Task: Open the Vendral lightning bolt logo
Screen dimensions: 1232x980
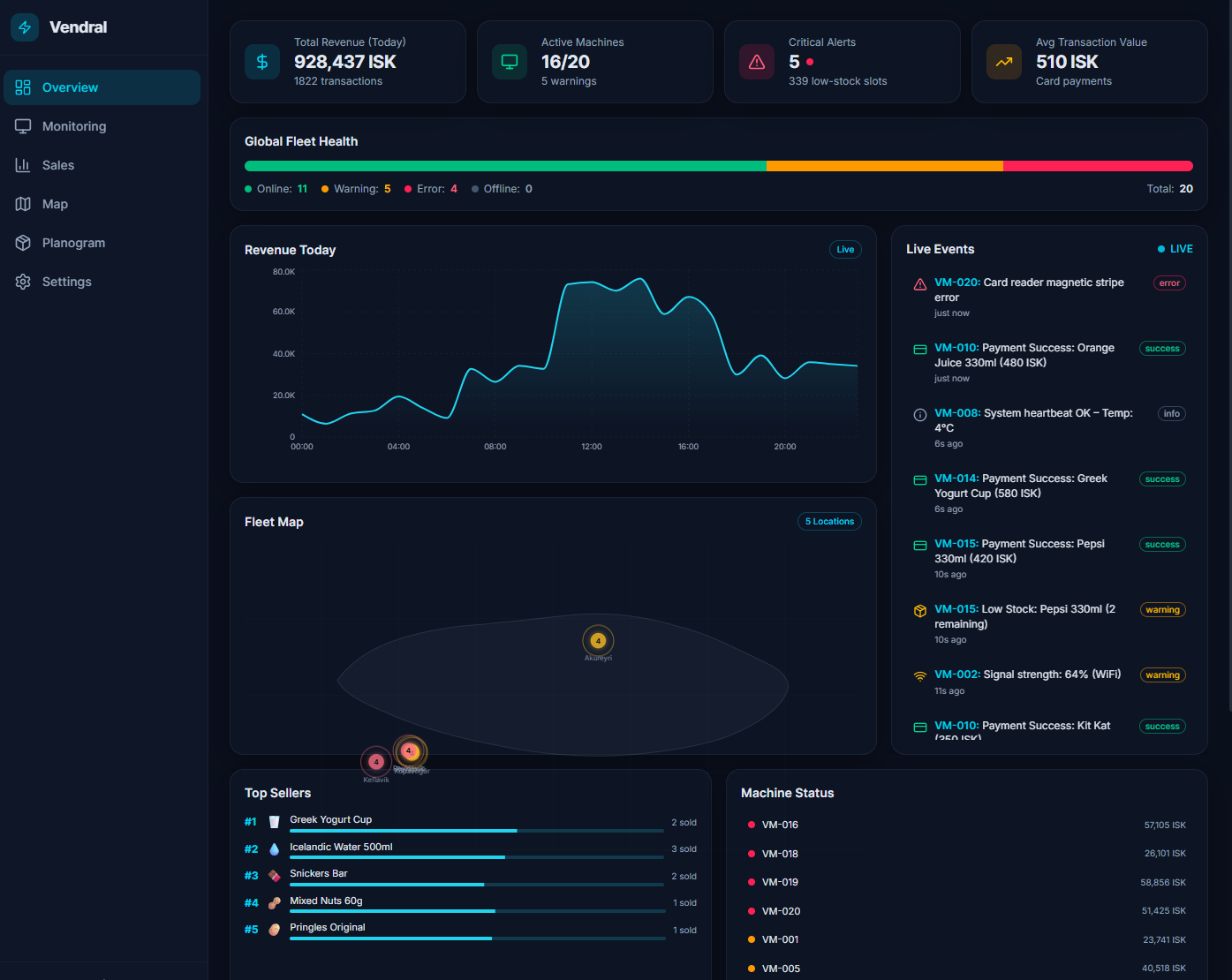Action: click(25, 26)
